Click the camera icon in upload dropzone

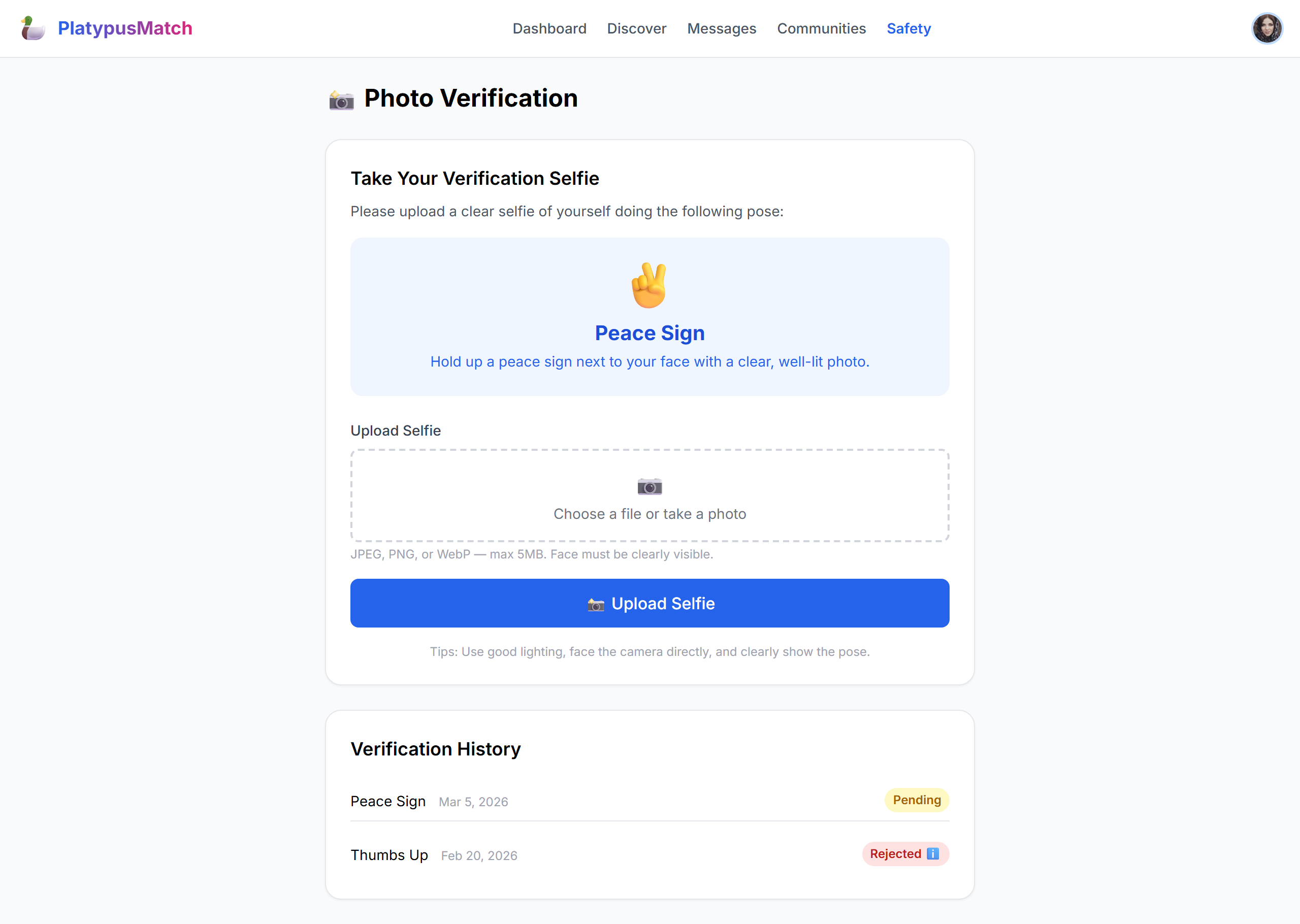click(649, 486)
